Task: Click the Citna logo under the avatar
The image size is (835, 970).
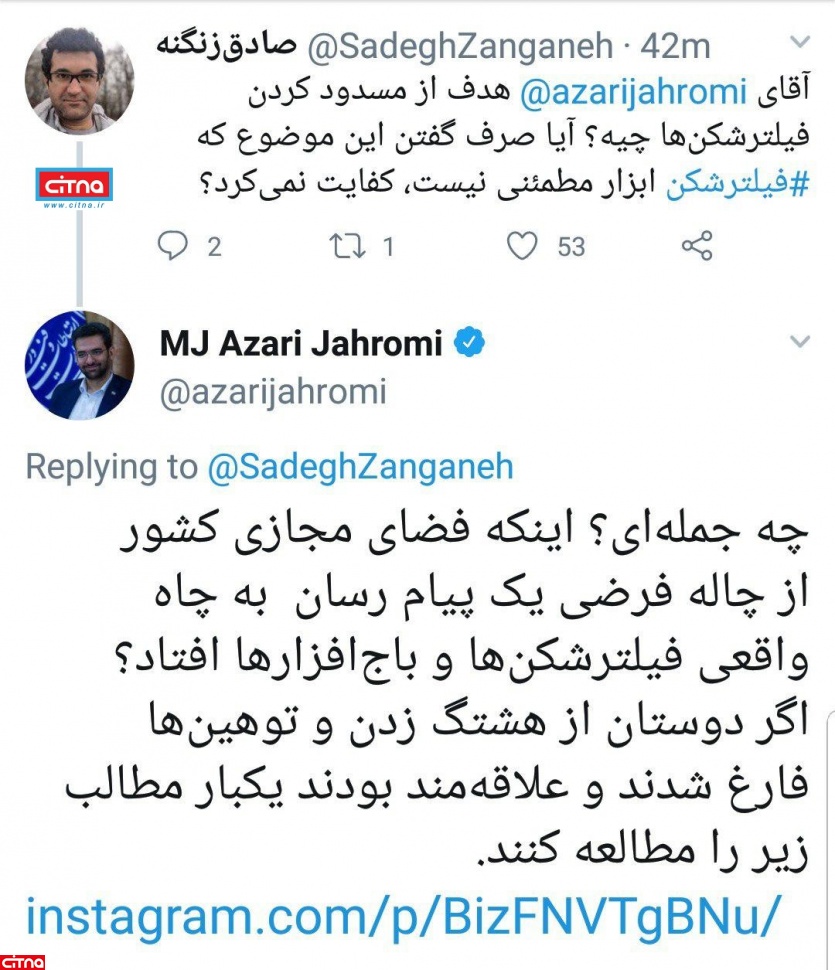Action: pyautogui.click(x=74, y=186)
